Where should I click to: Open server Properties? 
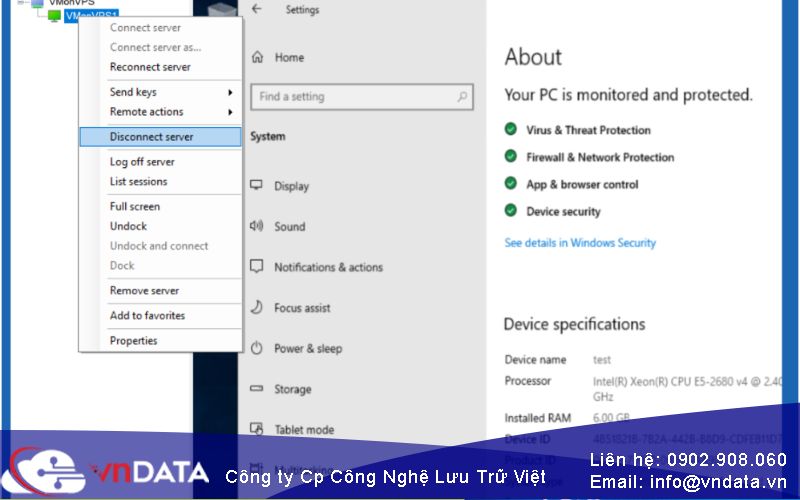[x=133, y=340]
